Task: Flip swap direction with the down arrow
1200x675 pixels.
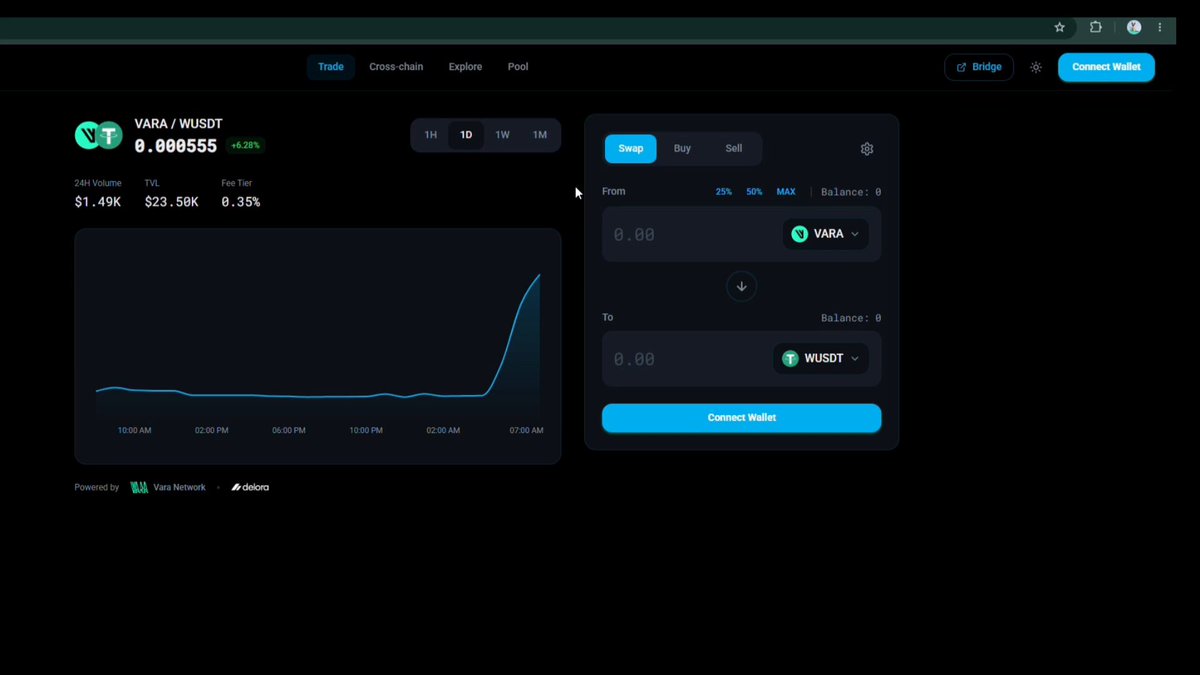Action: (x=742, y=286)
